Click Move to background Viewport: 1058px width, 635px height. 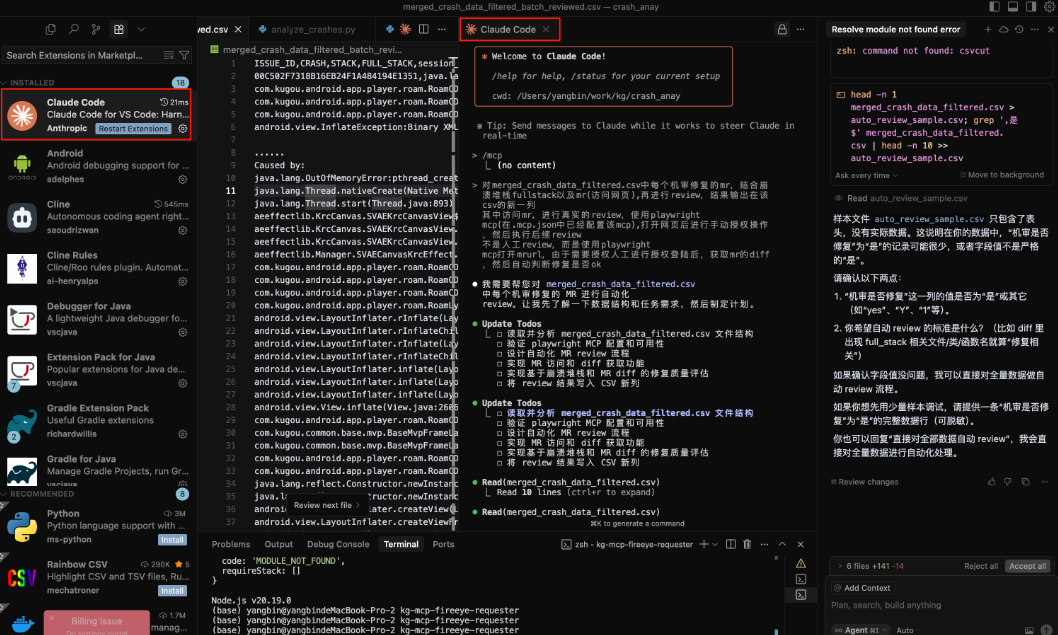coord(1002,175)
